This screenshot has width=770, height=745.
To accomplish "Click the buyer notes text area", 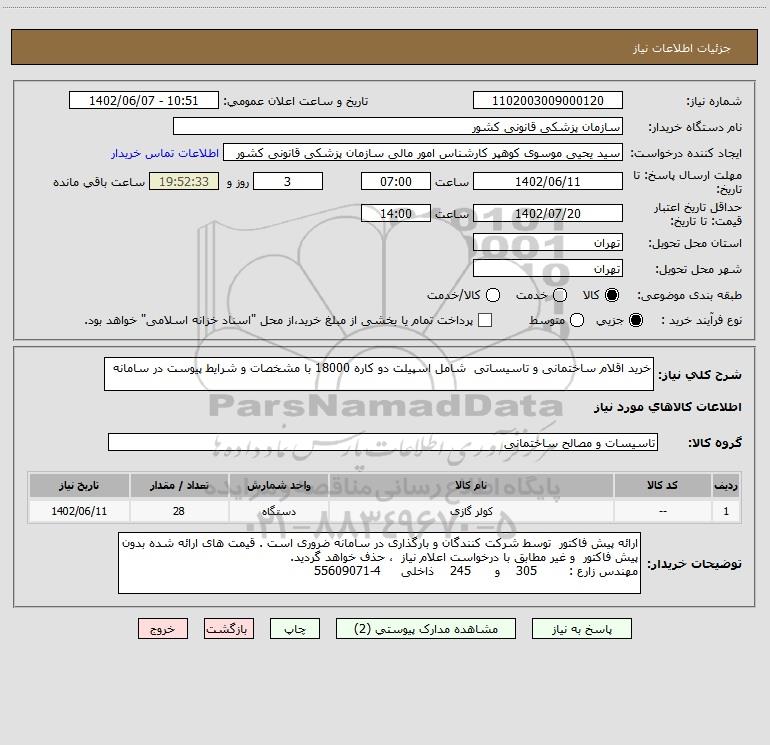I will [379, 563].
